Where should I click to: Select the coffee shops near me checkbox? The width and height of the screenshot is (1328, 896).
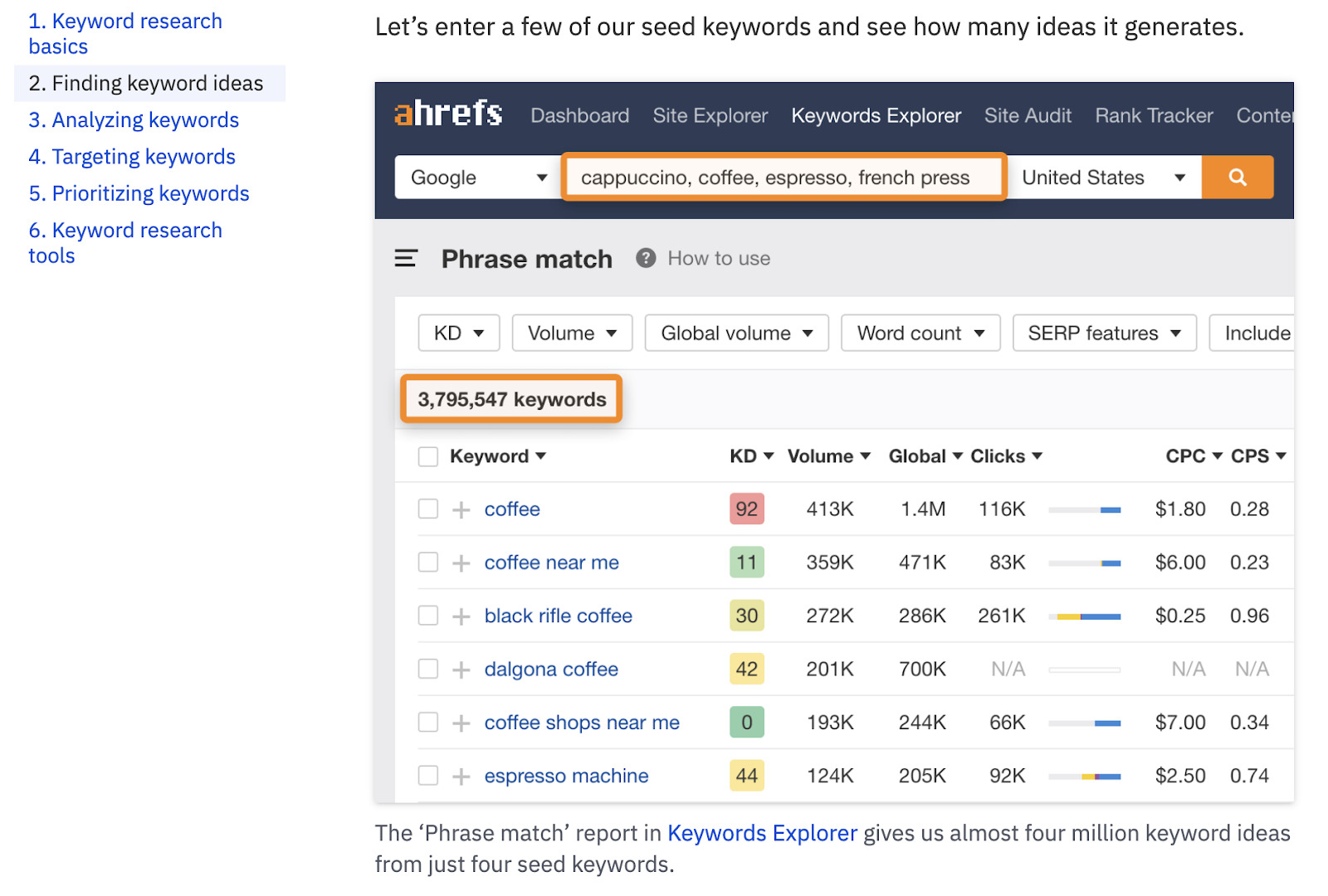(428, 723)
